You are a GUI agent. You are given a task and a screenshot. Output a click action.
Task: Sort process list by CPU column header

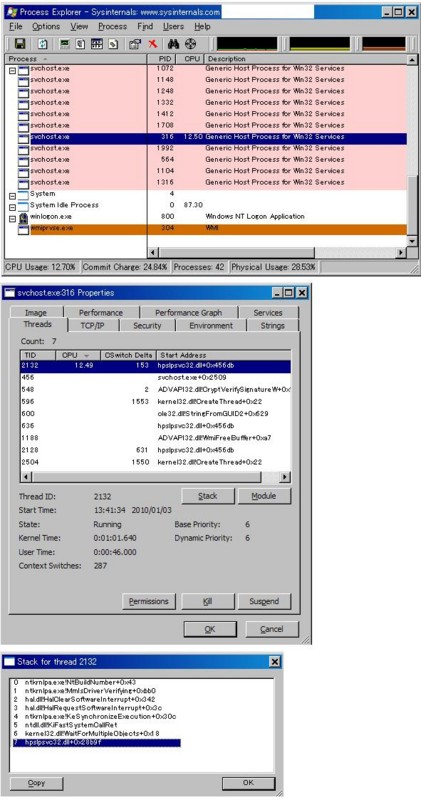pos(192,59)
